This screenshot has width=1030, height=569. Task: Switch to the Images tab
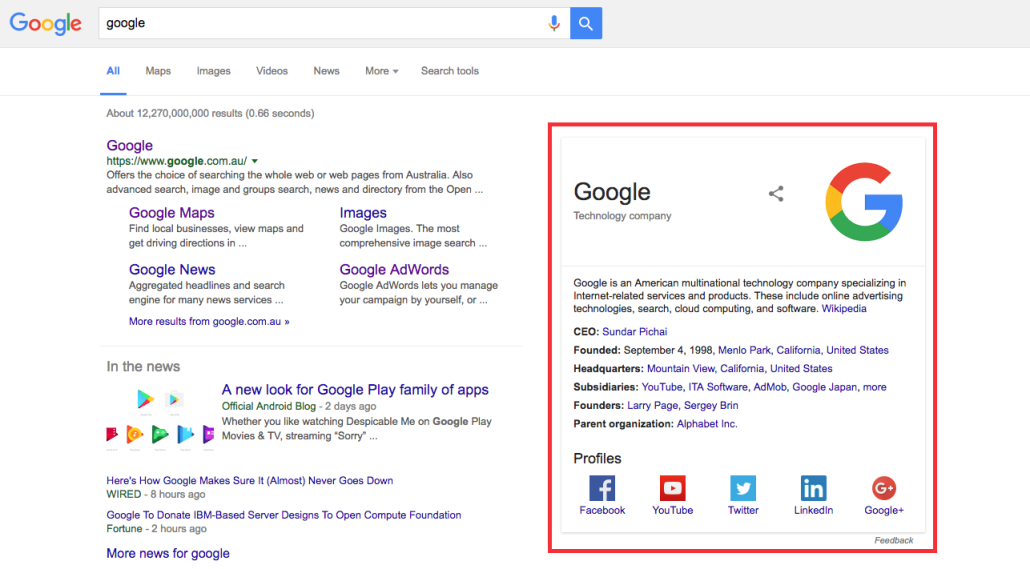(213, 71)
